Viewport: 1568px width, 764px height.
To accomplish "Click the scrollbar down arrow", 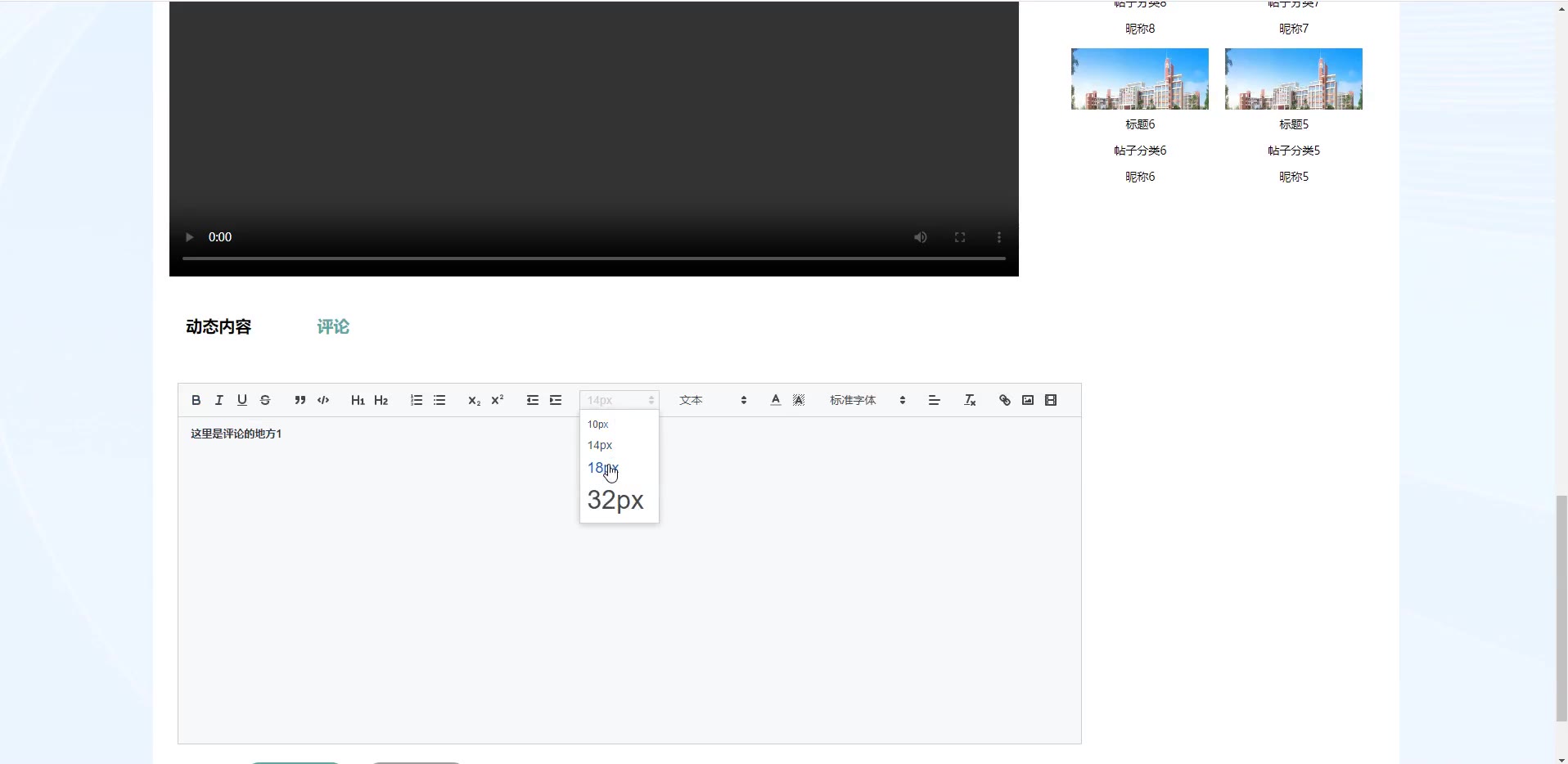I will tap(1561, 758).
